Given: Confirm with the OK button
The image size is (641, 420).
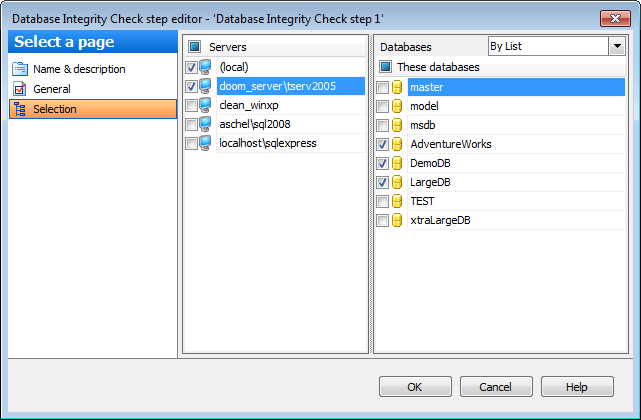Looking at the screenshot, I should click(415, 387).
